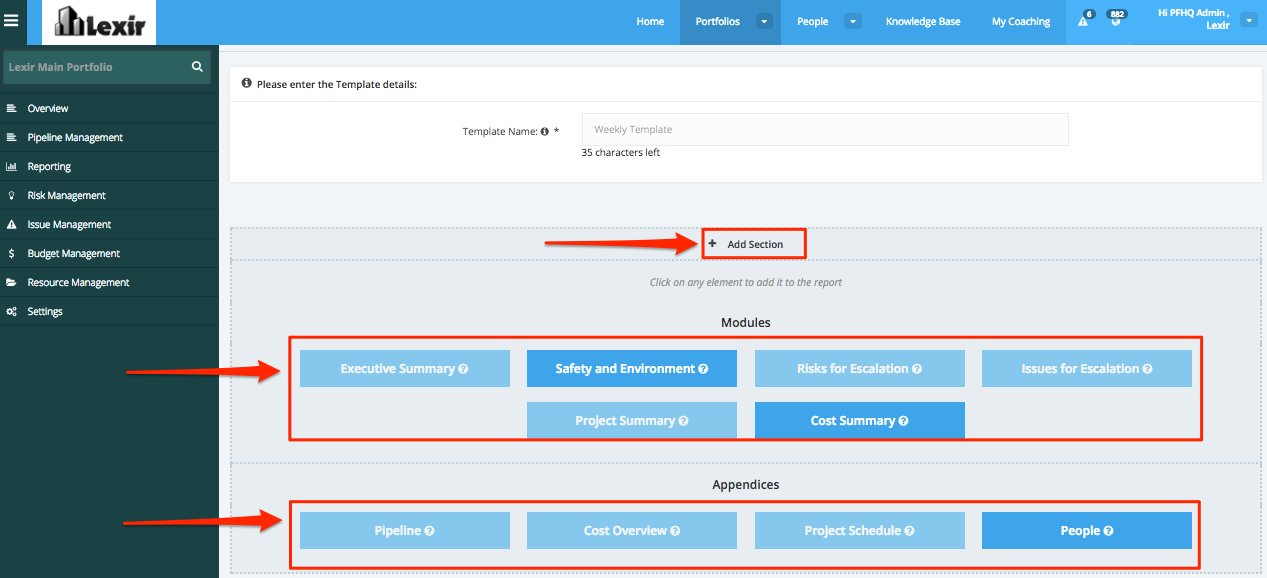Click the info icon beside Template Name
This screenshot has width=1267, height=578.
[545, 131]
